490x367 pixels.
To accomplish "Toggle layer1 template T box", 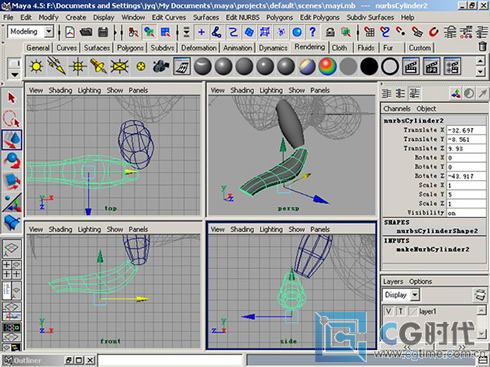I will click(x=400, y=311).
